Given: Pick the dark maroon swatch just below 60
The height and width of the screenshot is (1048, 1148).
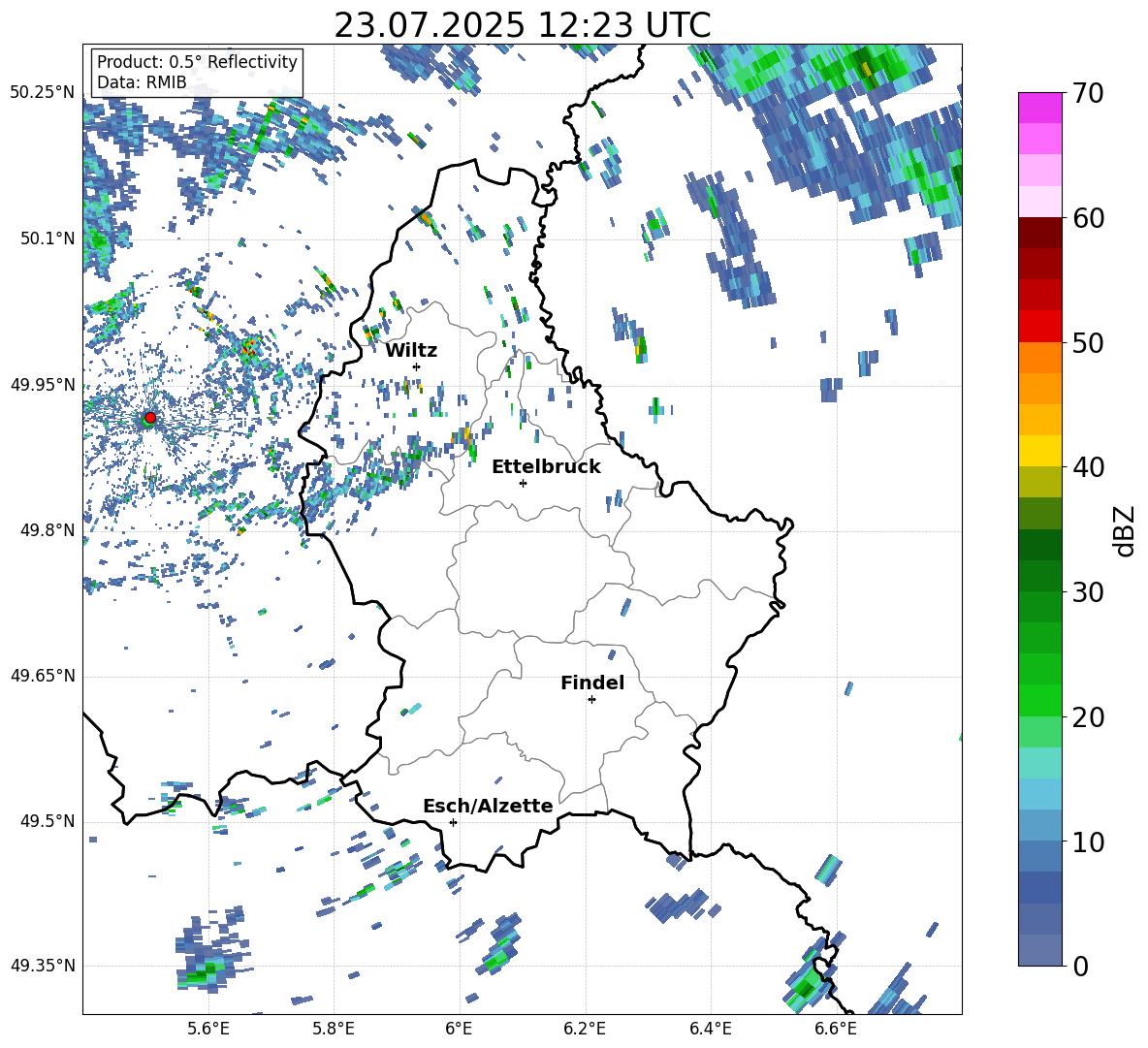Looking at the screenshot, I should [1039, 233].
